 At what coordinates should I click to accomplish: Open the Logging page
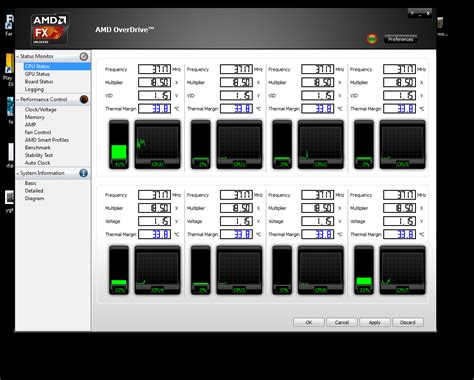34,89
